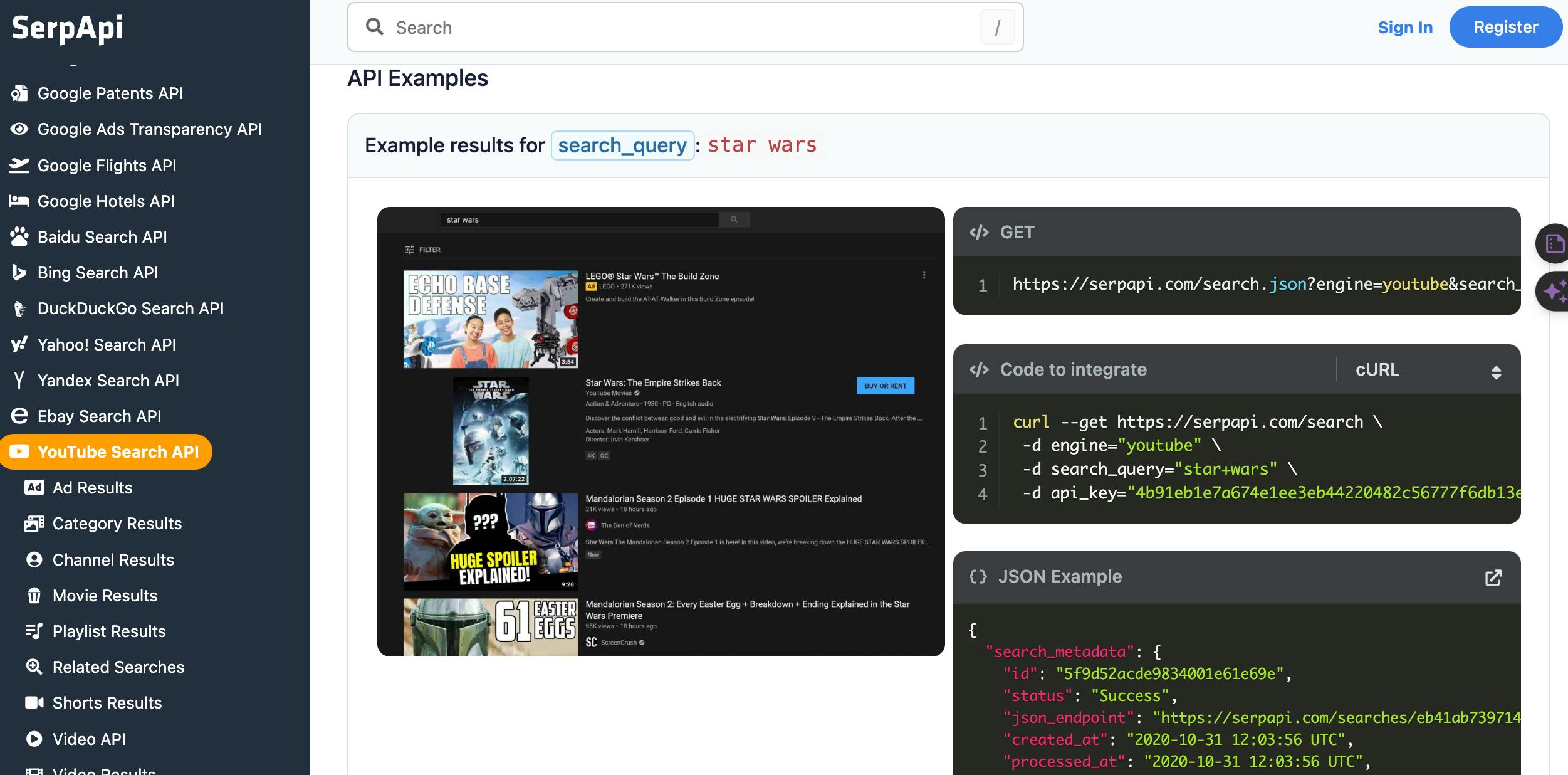Click the play circle icon beside Video API
Image resolution: width=1568 pixels, height=775 pixels.
coord(34,739)
